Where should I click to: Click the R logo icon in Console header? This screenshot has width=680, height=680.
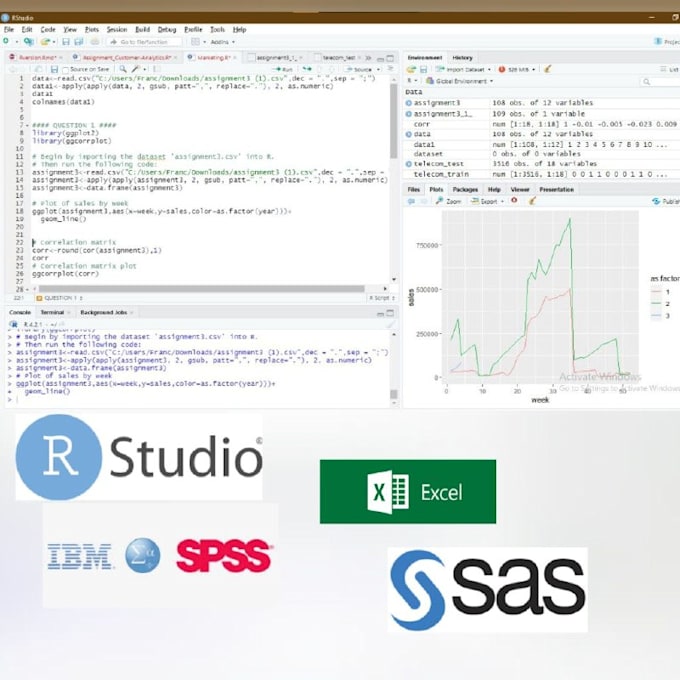click(x=13, y=324)
